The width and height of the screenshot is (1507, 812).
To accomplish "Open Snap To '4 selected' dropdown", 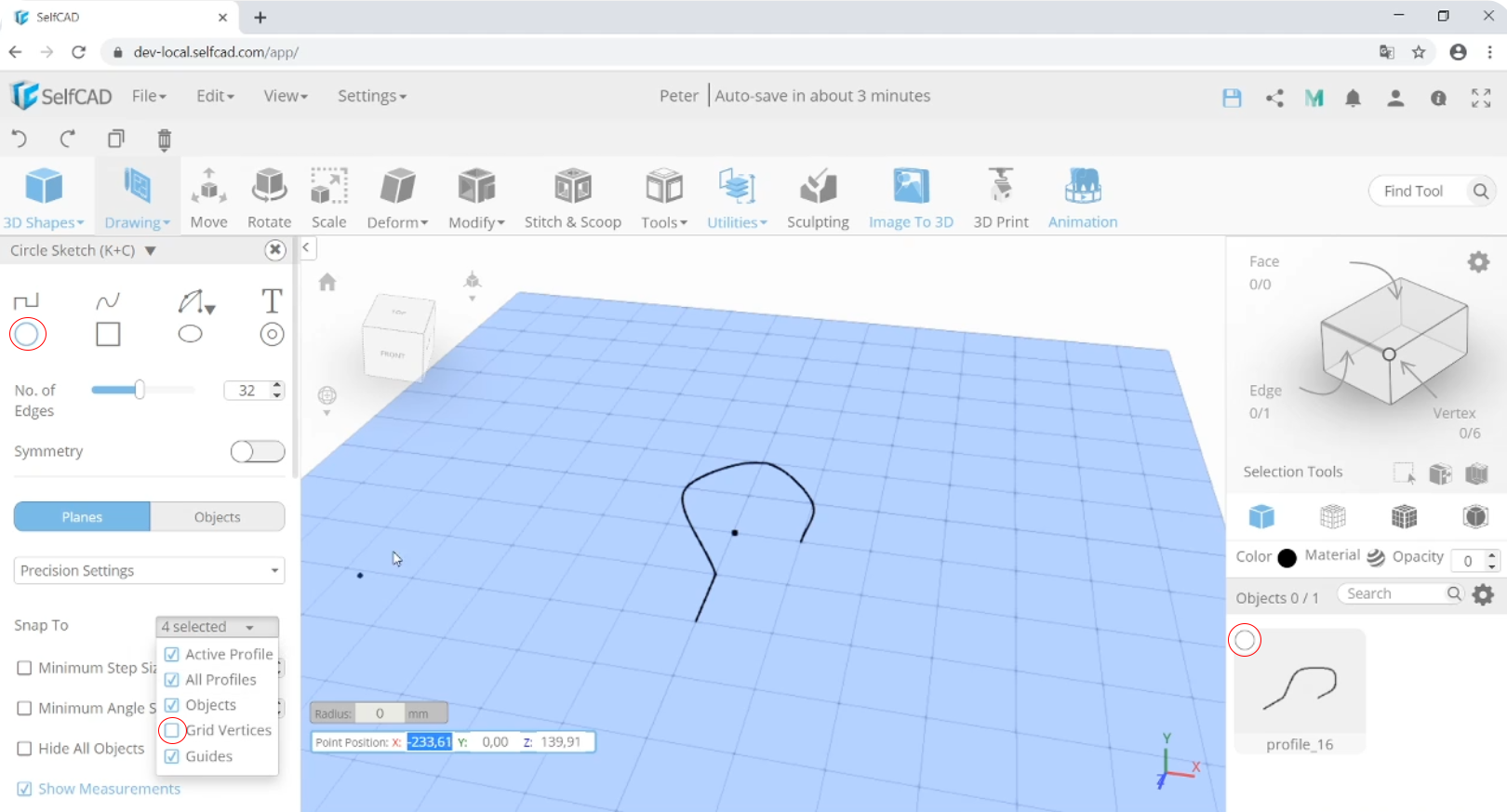I will [217, 627].
